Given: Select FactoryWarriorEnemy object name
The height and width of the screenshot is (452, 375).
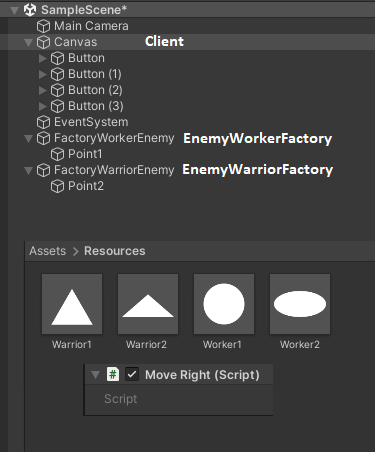Looking at the screenshot, I should click(x=114, y=170).
